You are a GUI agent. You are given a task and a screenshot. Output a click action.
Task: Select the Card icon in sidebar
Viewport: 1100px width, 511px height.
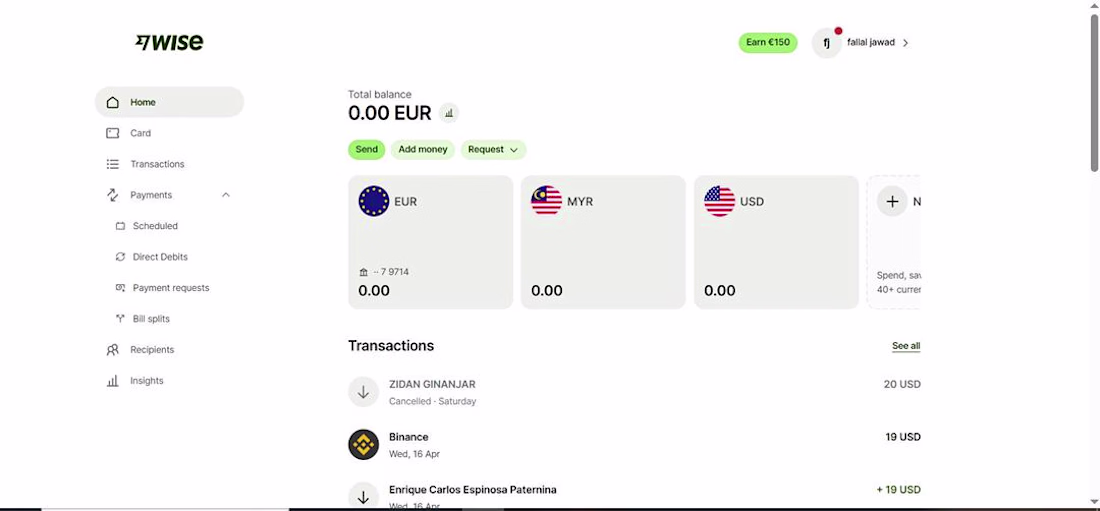pos(112,133)
